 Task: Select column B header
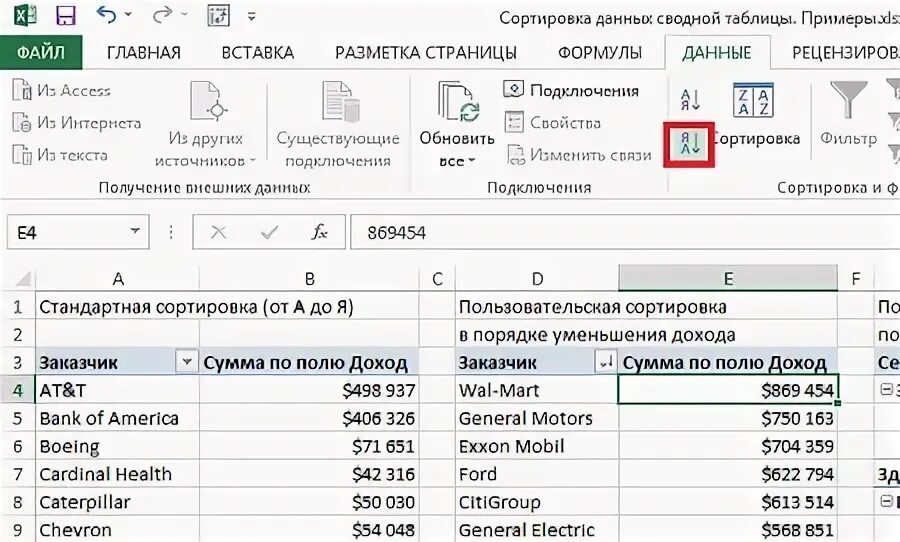point(309,279)
